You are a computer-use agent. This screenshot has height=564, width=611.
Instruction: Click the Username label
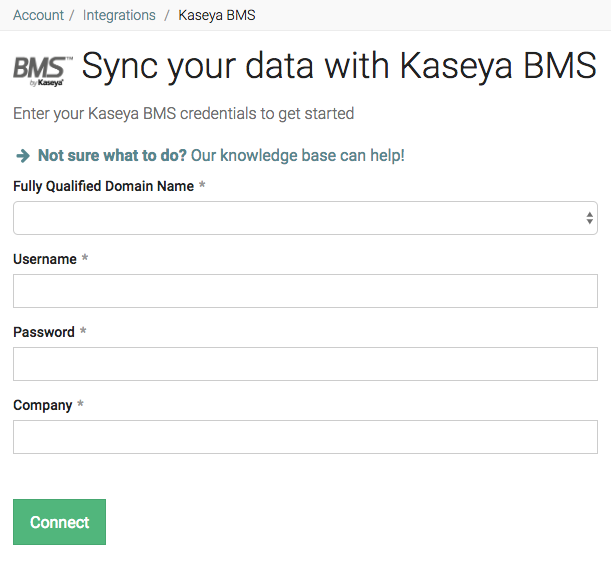coord(45,259)
